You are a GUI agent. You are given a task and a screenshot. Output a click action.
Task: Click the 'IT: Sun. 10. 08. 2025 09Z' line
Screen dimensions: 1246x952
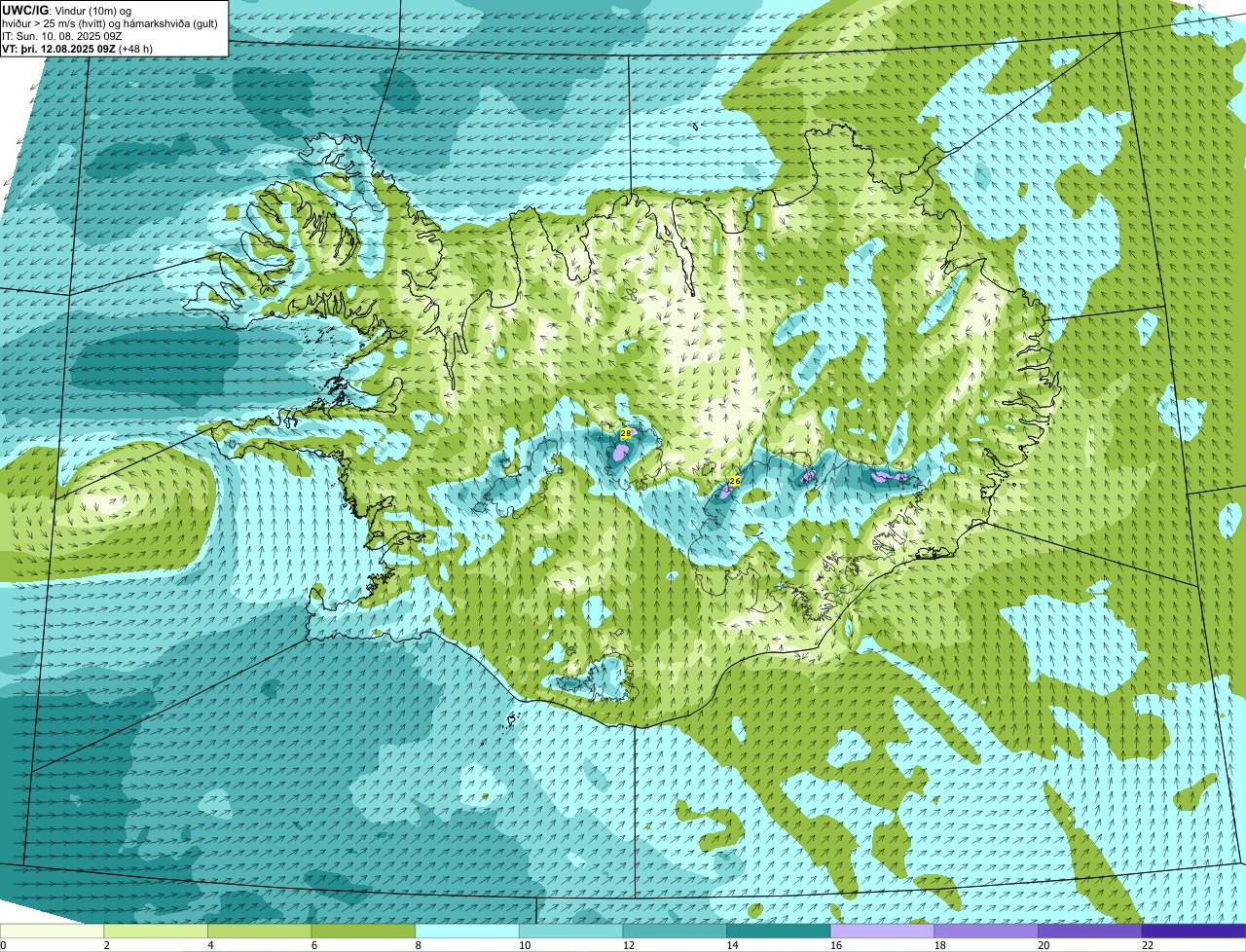pyautogui.click(x=62, y=36)
